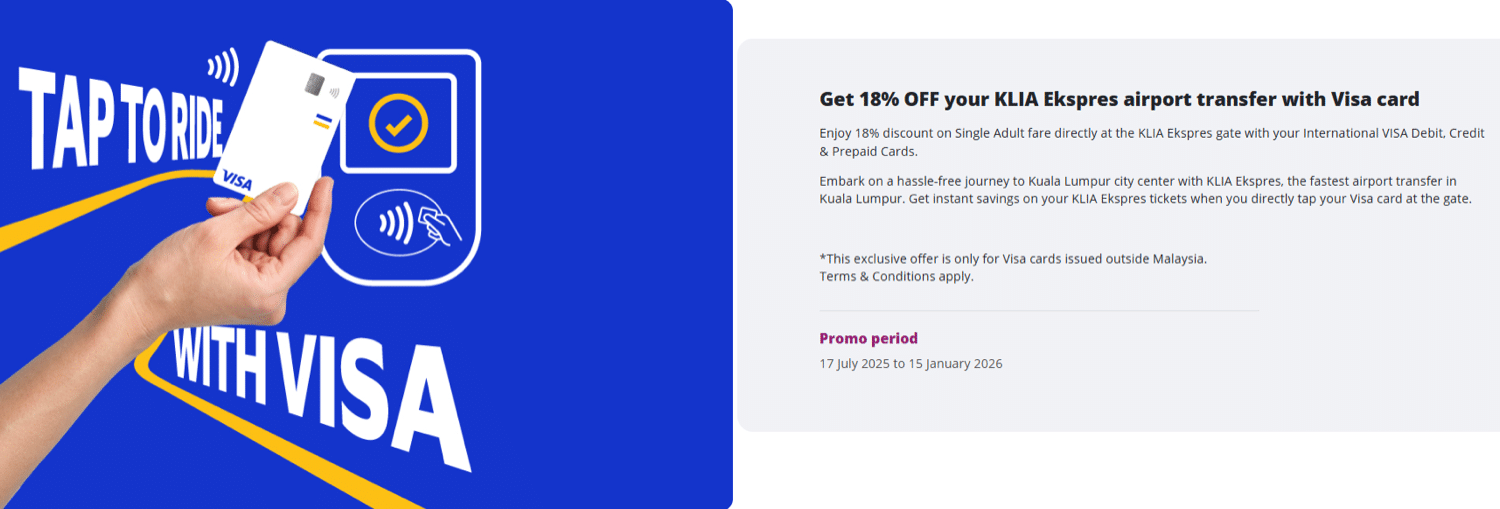The height and width of the screenshot is (509, 1500).
Task: Click the "Get 18% OFF" promo heading
Action: click(1119, 99)
